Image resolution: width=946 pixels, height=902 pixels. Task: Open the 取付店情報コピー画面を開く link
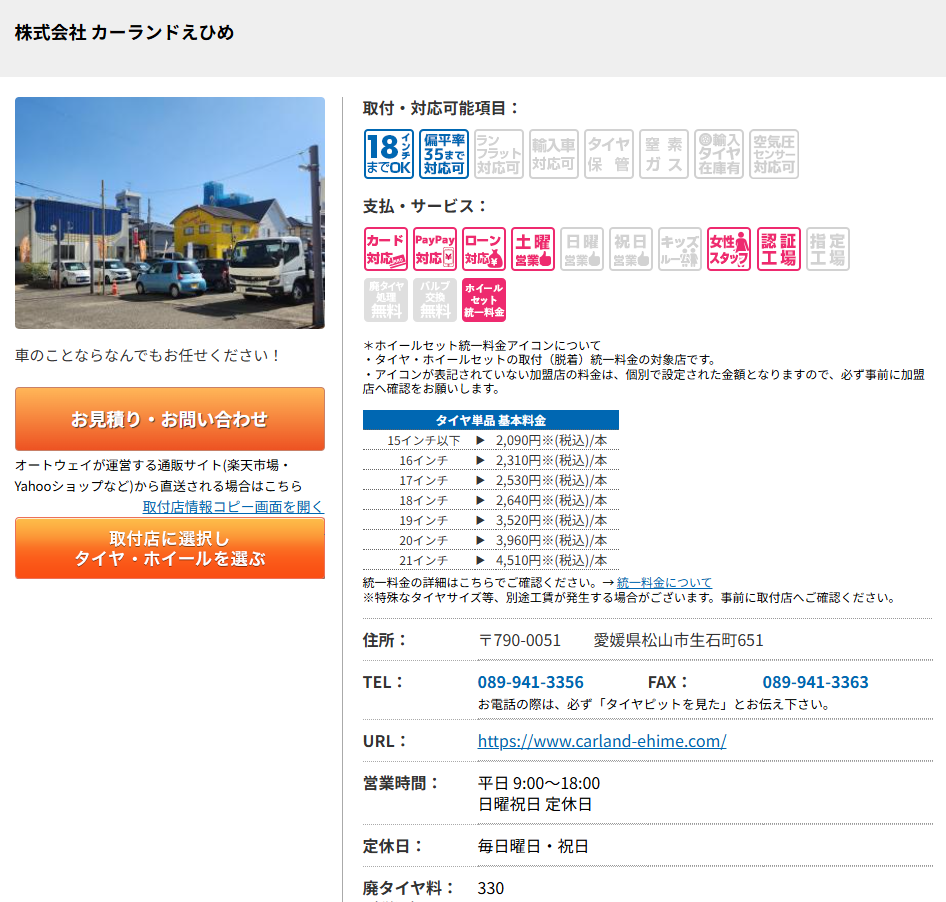(x=233, y=507)
